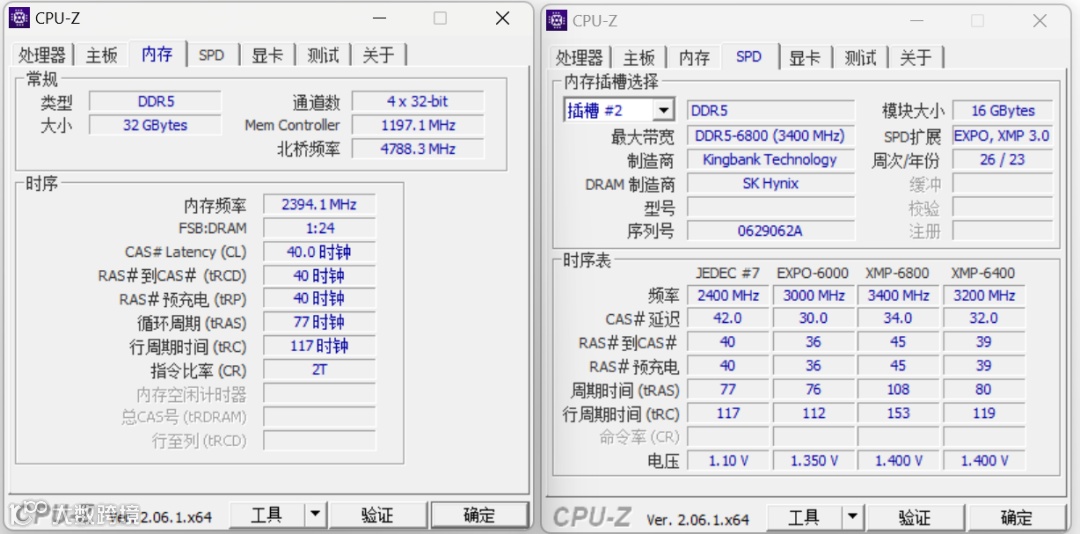Open 关于 tab in left CPU-Z window
1080x534 pixels.
(x=378, y=55)
